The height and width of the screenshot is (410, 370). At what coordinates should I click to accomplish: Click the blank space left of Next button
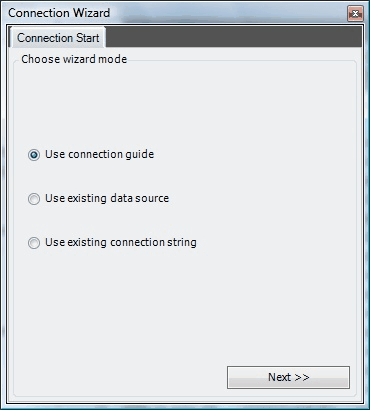[120, 377]
